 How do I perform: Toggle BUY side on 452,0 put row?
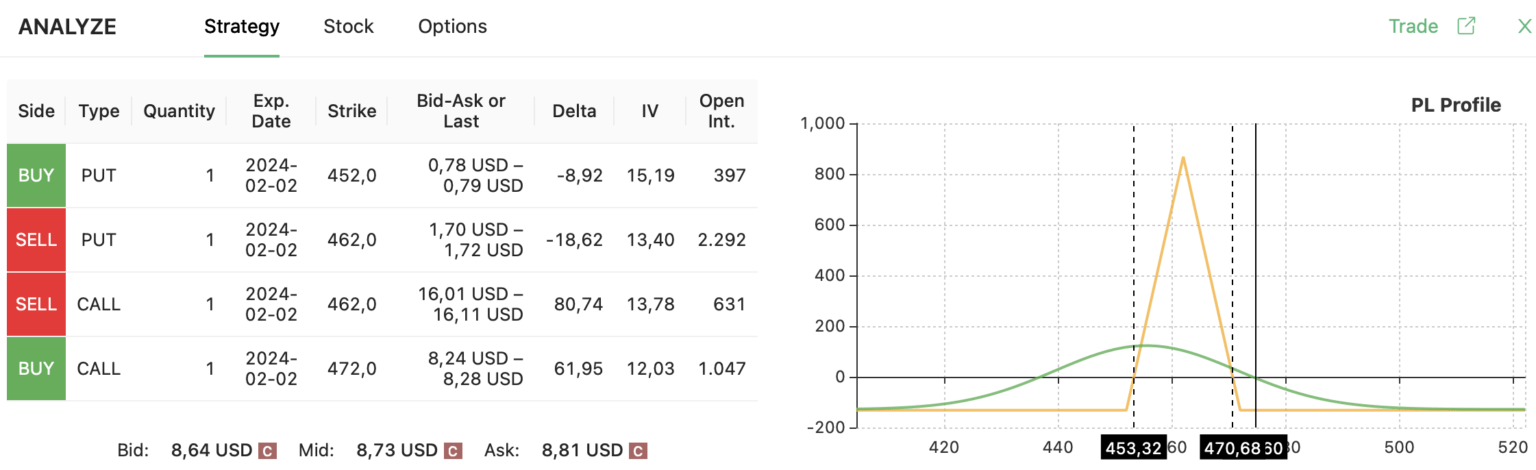36,176
